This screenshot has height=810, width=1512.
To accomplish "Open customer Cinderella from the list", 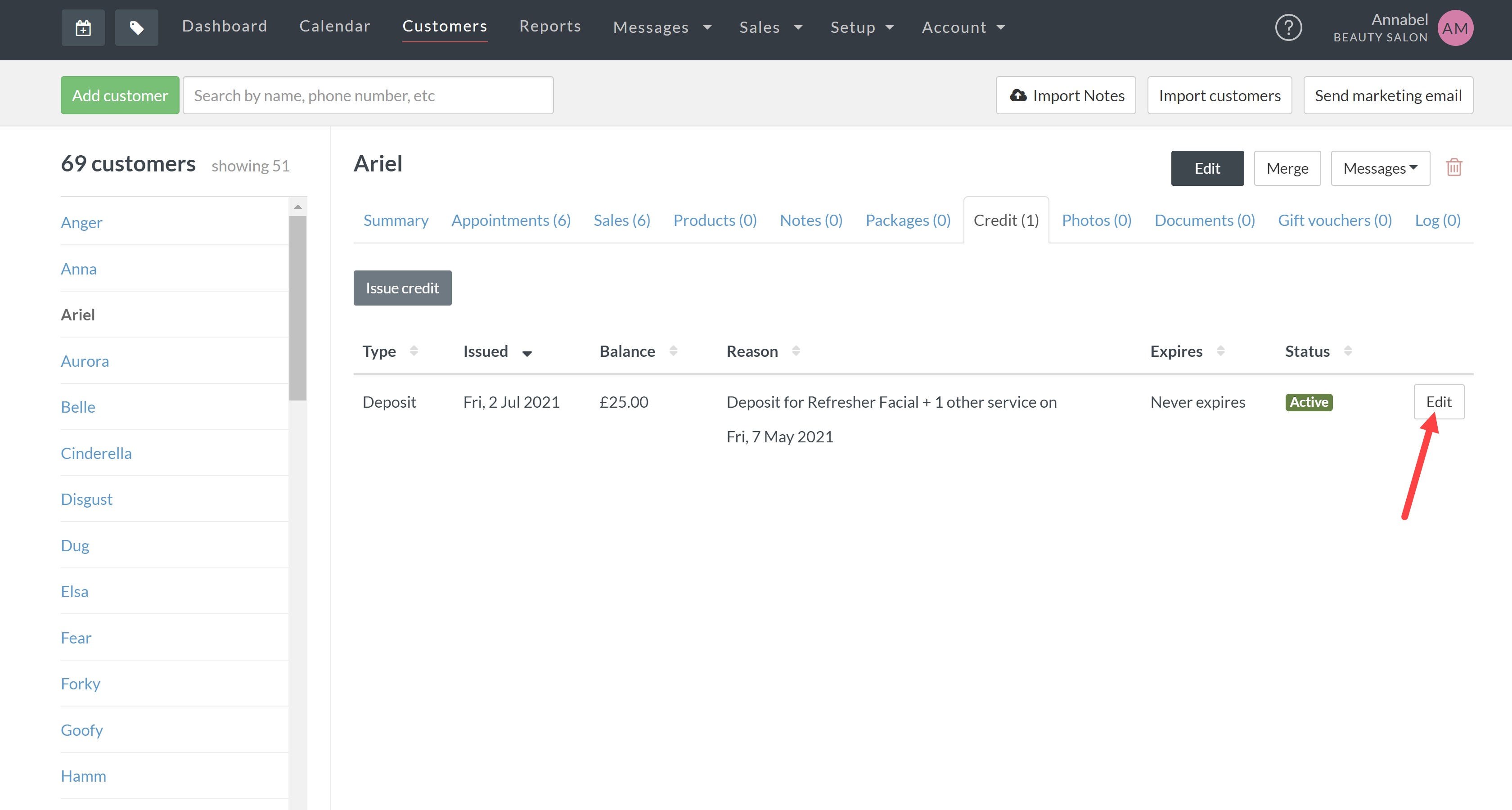I will pyautogui.click(x=96, y=453).
